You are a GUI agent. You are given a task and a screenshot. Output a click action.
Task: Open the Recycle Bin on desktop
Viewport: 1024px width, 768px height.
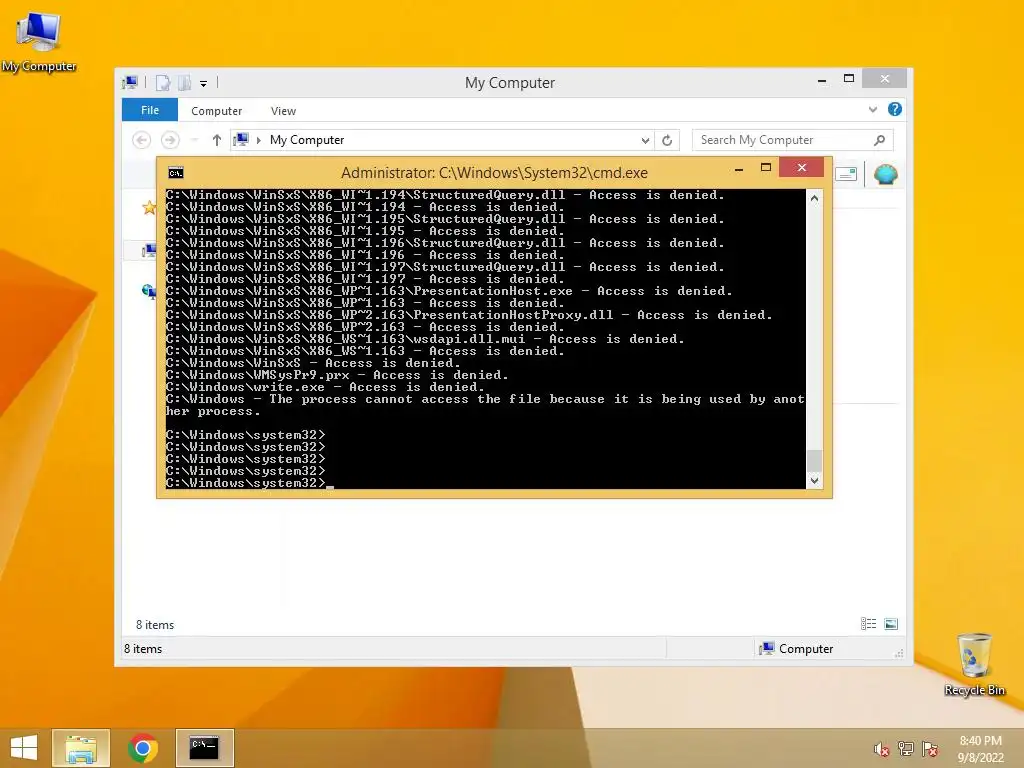click(x=974, y=664)
